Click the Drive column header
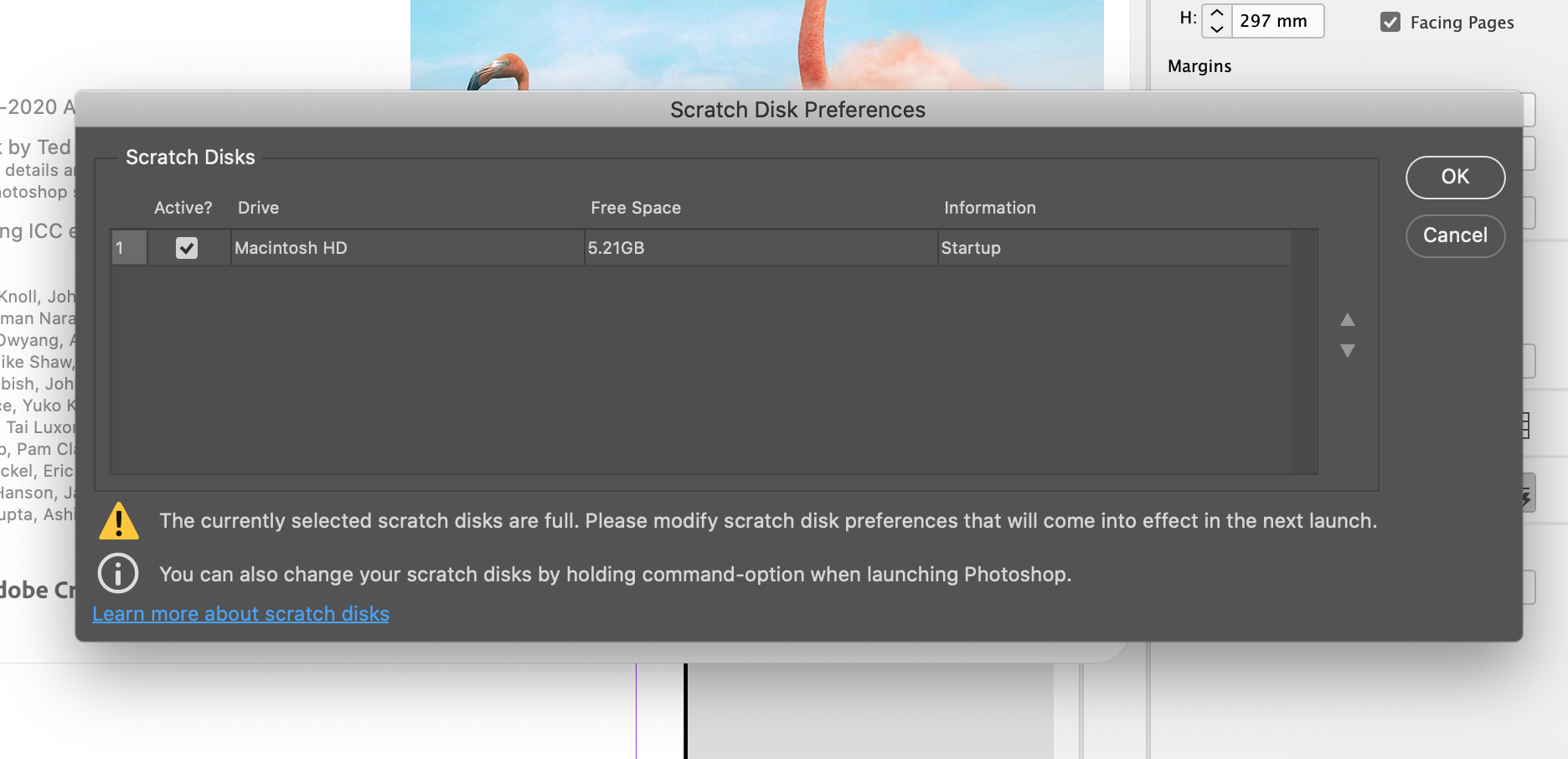Screen dimensions: 1568x759 tap(257, 207)
